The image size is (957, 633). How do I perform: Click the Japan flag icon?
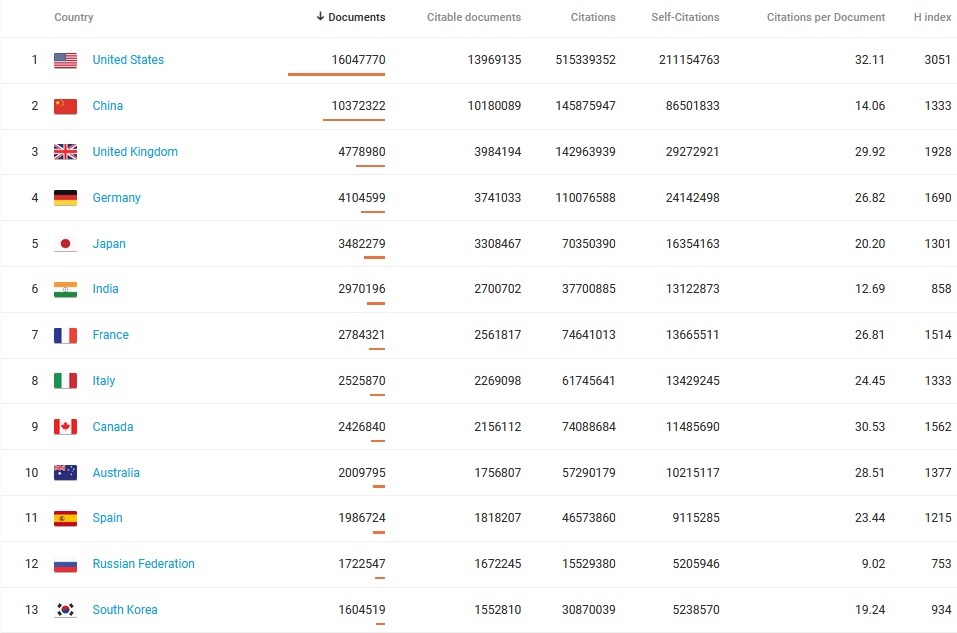point(65,244)
